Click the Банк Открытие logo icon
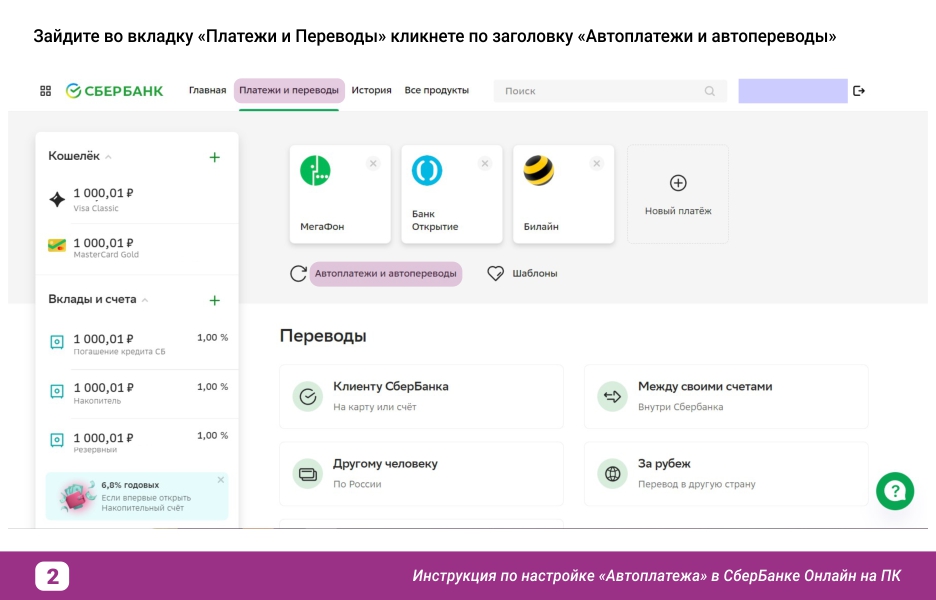Image resolution: width=936 pixels, height=600 pixels. click(427, 171)
